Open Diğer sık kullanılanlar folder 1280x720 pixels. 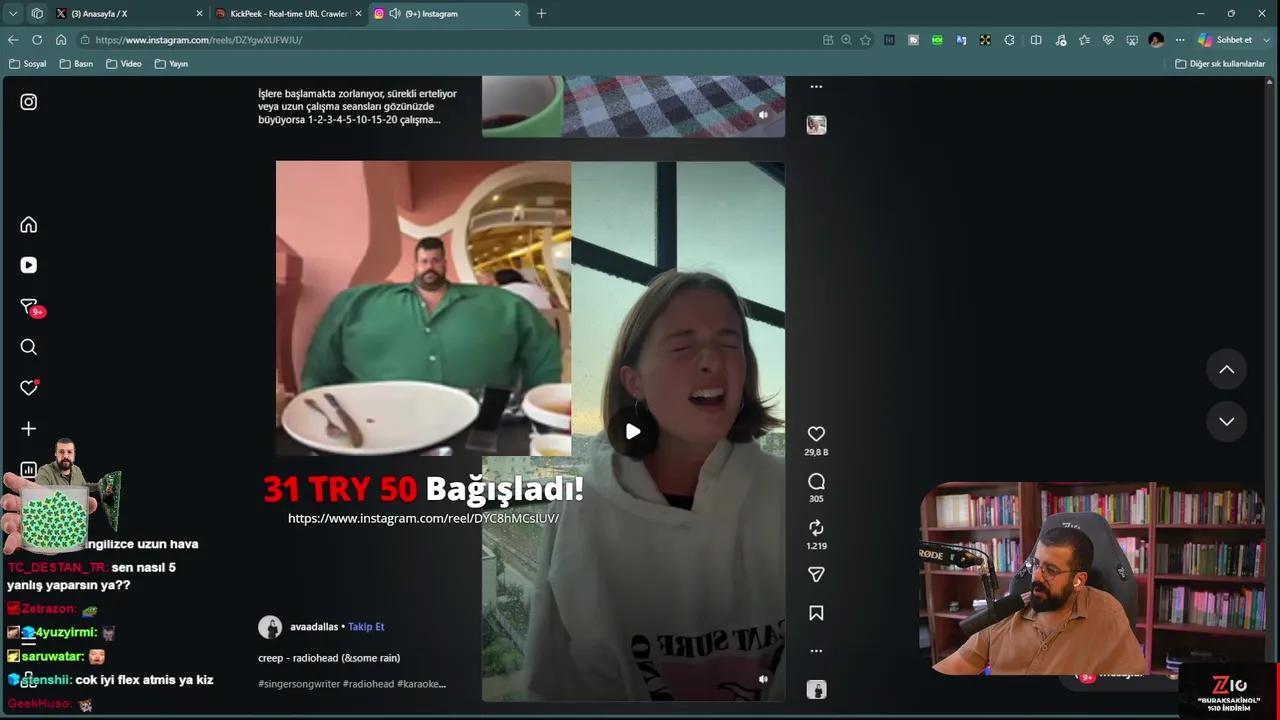[x=1219, y=64]
